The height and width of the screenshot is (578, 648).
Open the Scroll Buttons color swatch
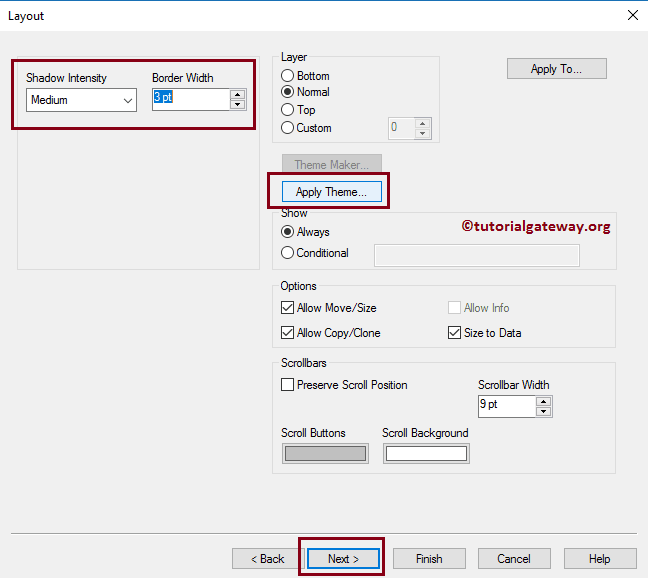pyautogui.click(x=325, y=454)
